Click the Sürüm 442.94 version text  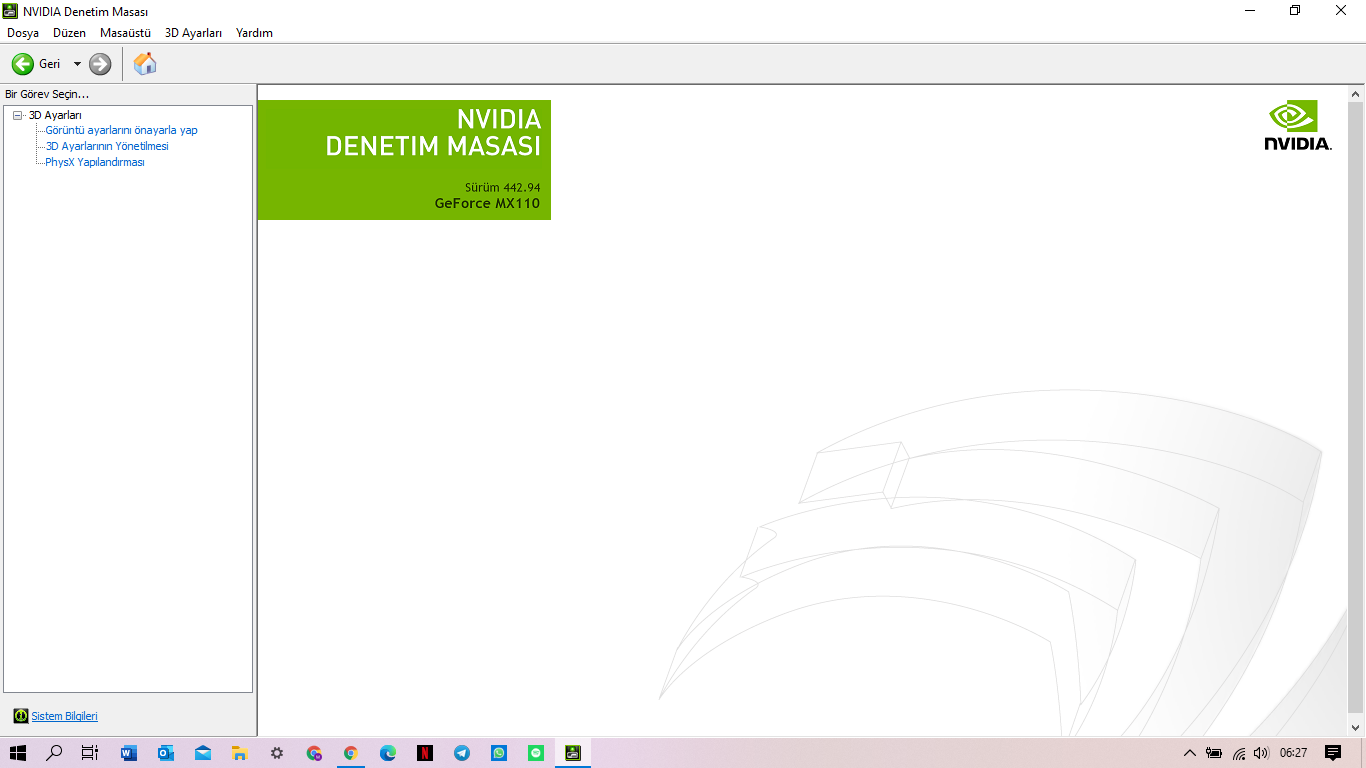502,187
